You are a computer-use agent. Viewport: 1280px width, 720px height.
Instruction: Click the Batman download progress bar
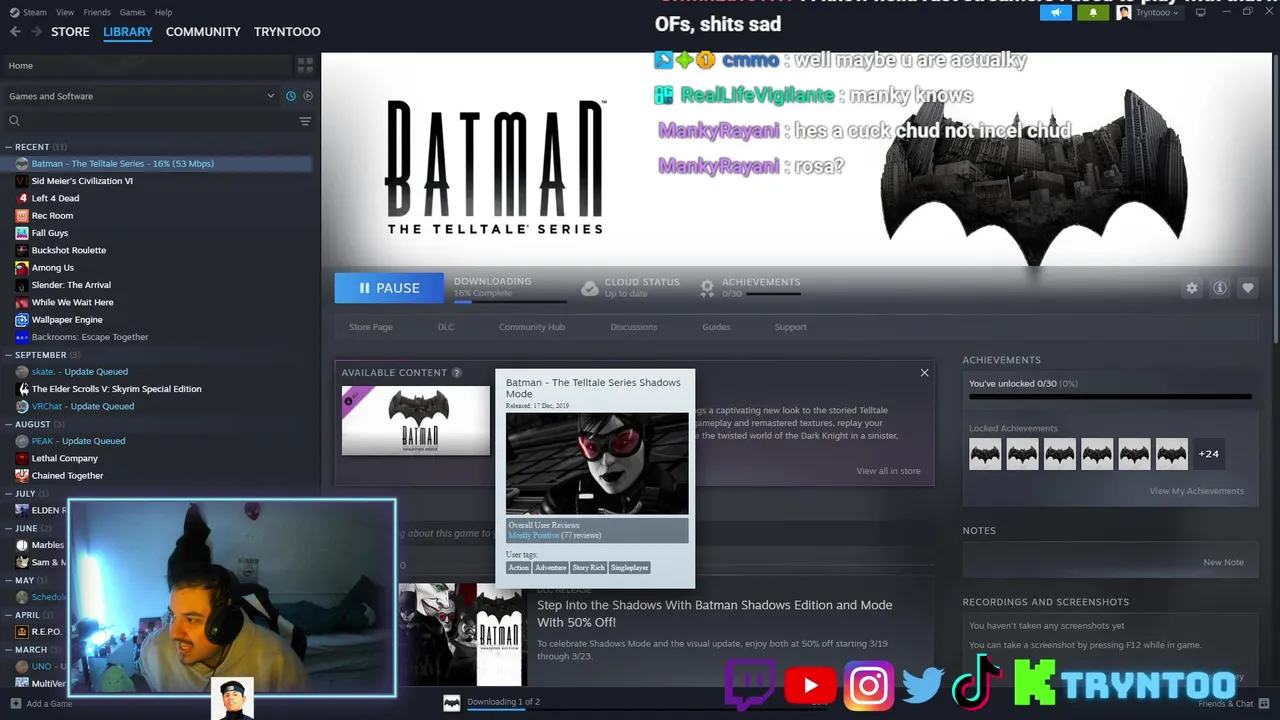(x=510, y=302)
